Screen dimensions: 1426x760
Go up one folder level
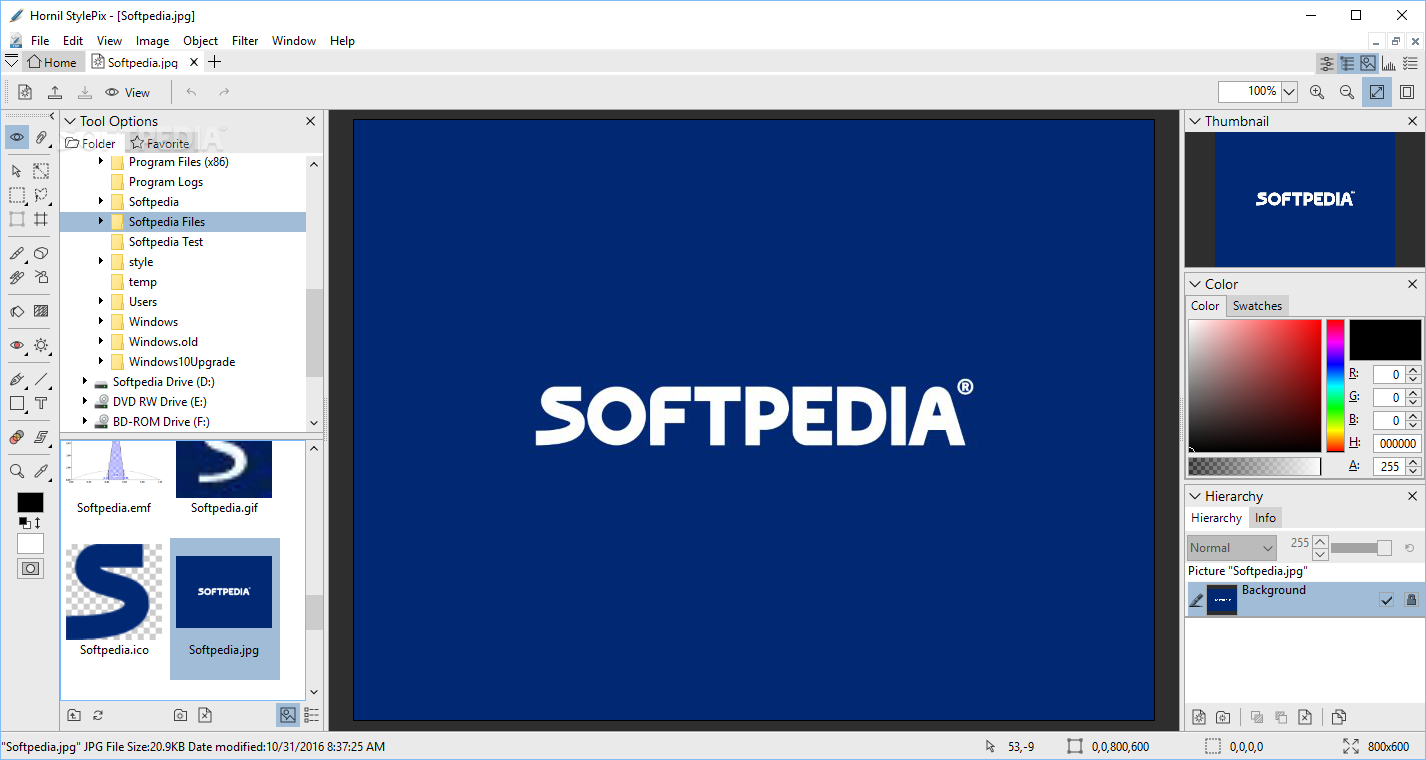pyautogui.click(x=73, y=715)
